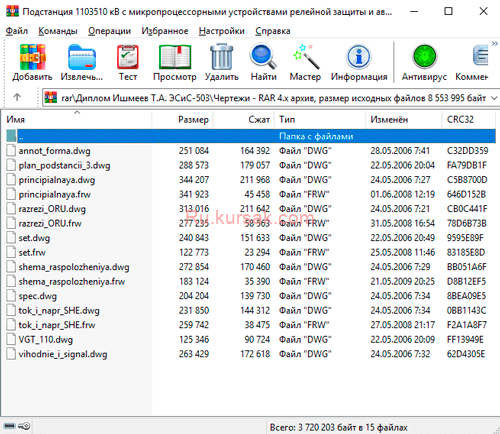This screenshot has width=500, height=434.
Task: Select the parent folder ".." row
Action: (251, 136)
